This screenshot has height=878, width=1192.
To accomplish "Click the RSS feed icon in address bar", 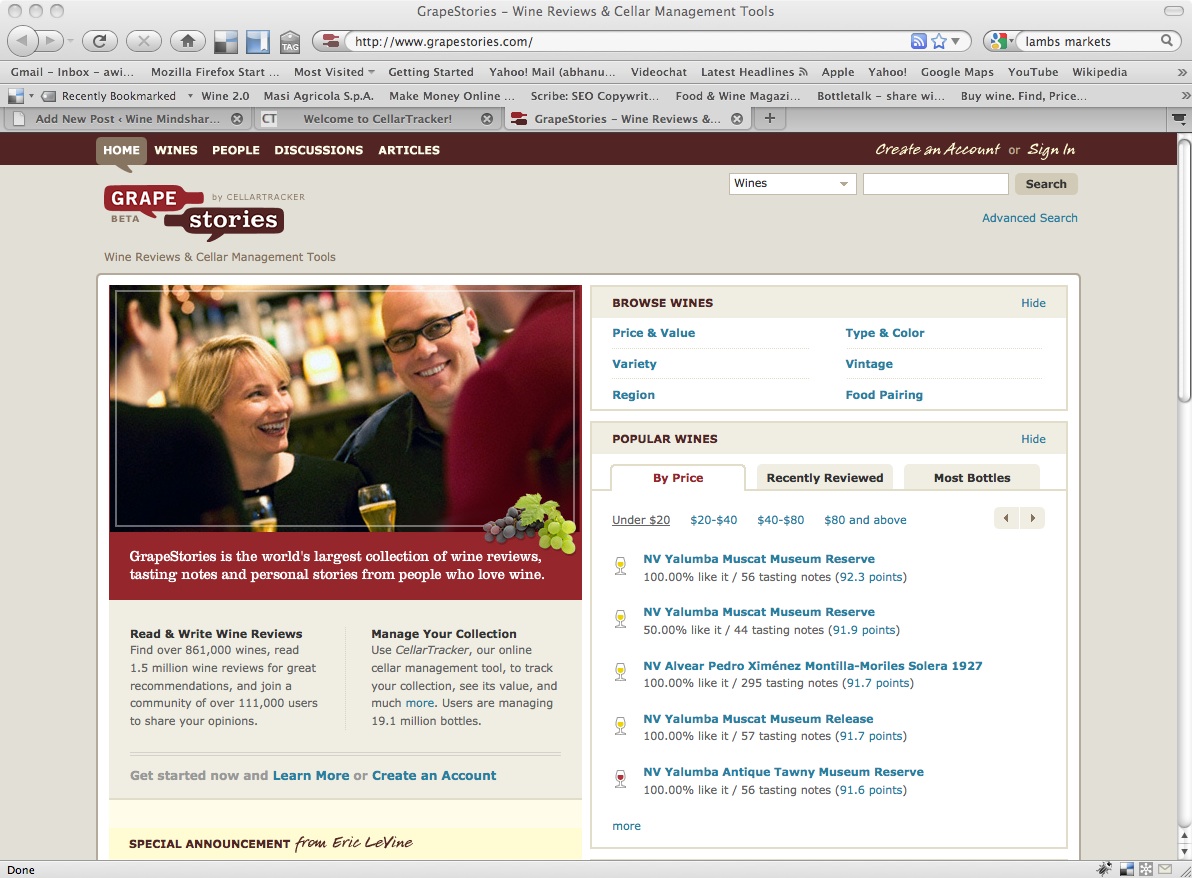I will (918, 41).
